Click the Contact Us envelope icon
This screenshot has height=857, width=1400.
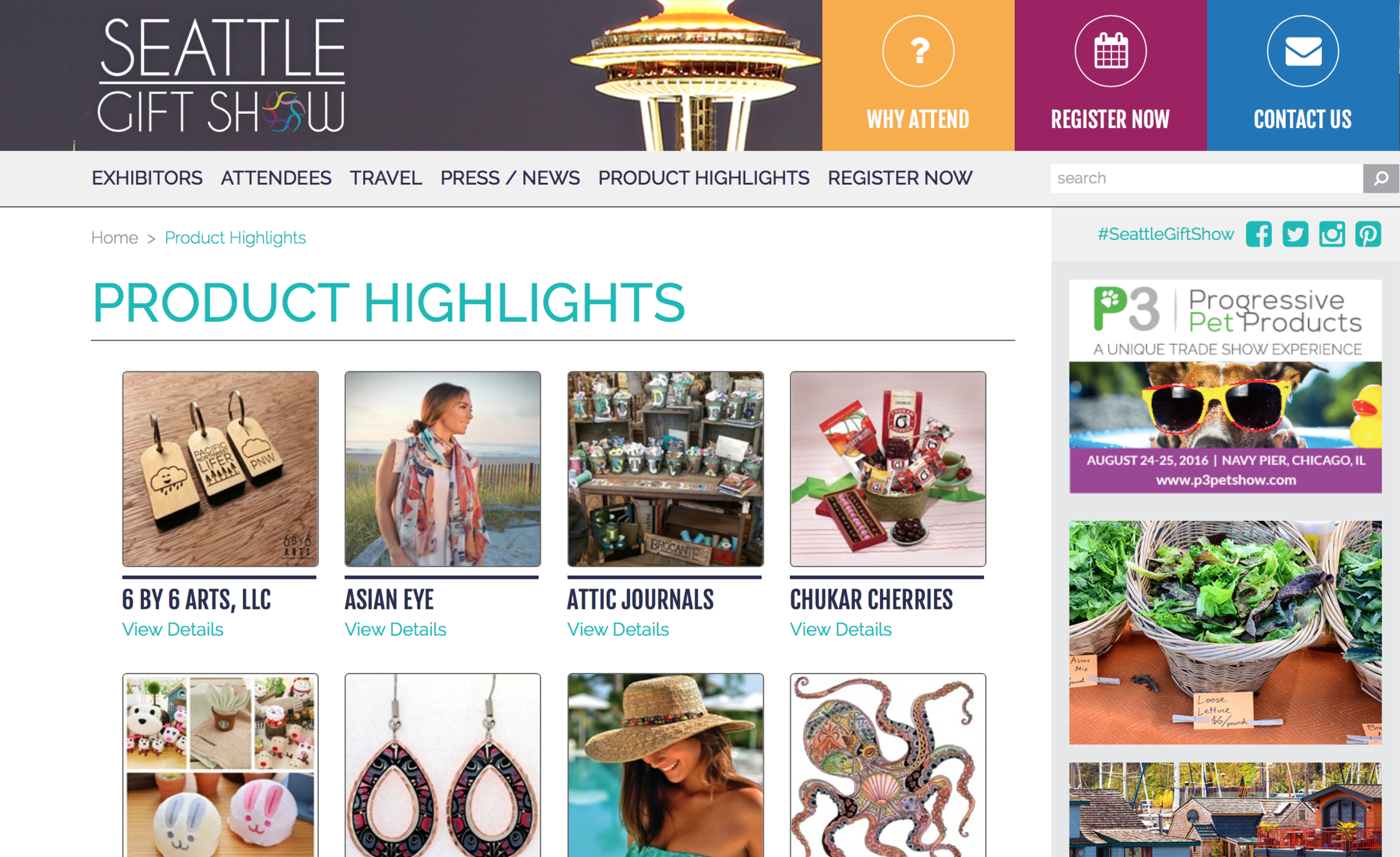point(1303,52)
